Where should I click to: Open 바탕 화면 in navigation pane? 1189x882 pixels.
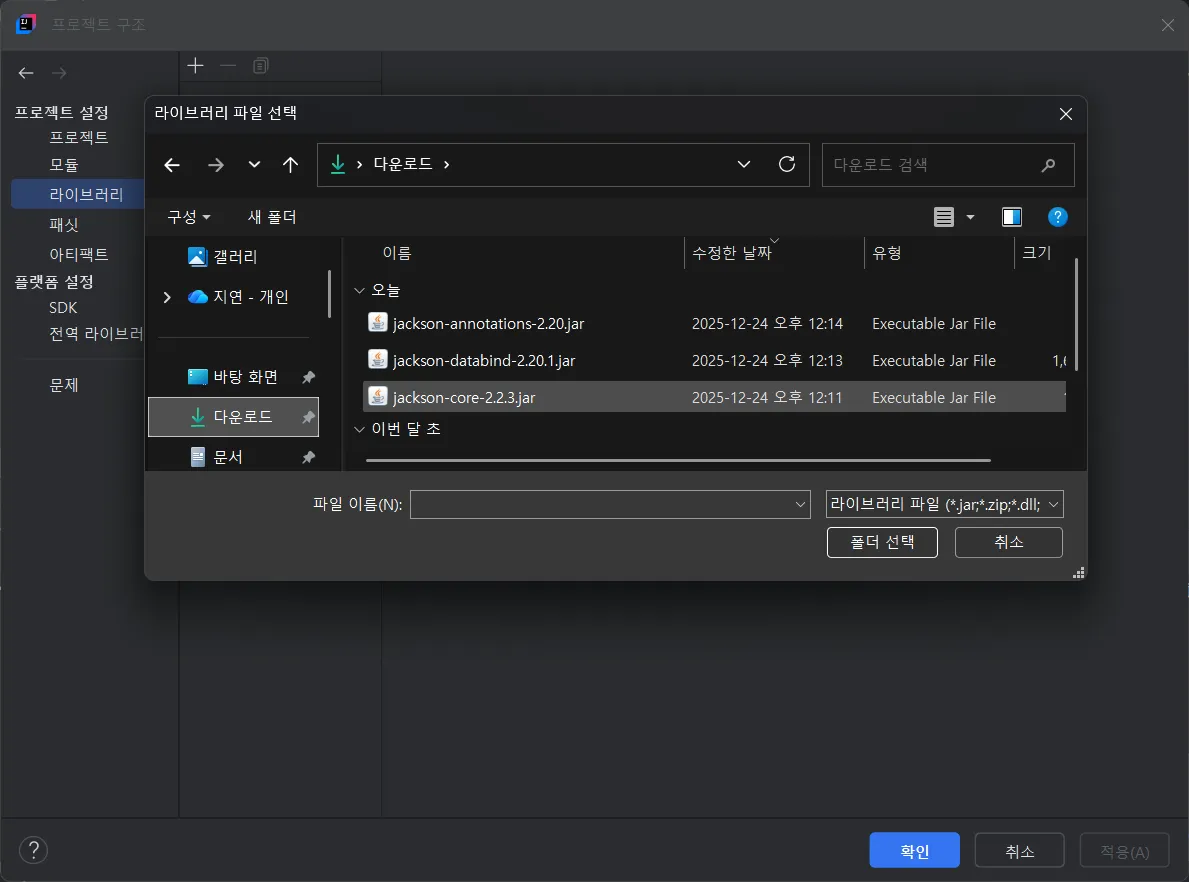click(234, 377)
